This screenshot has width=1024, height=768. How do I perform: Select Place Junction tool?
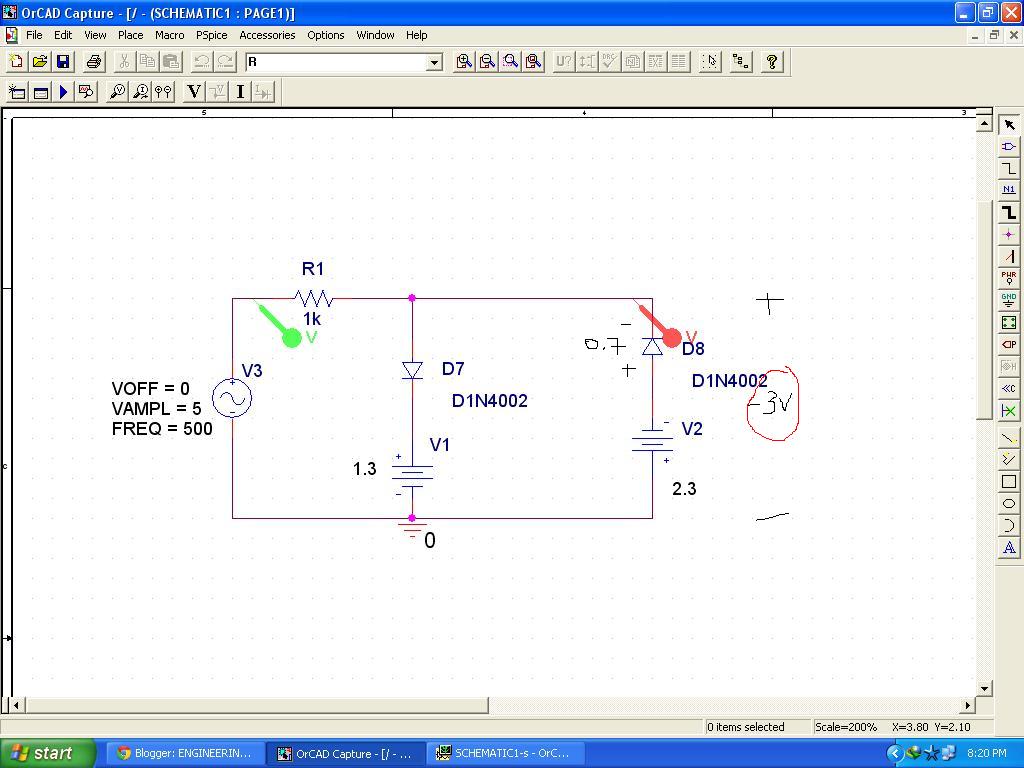tap(1009, 234)
